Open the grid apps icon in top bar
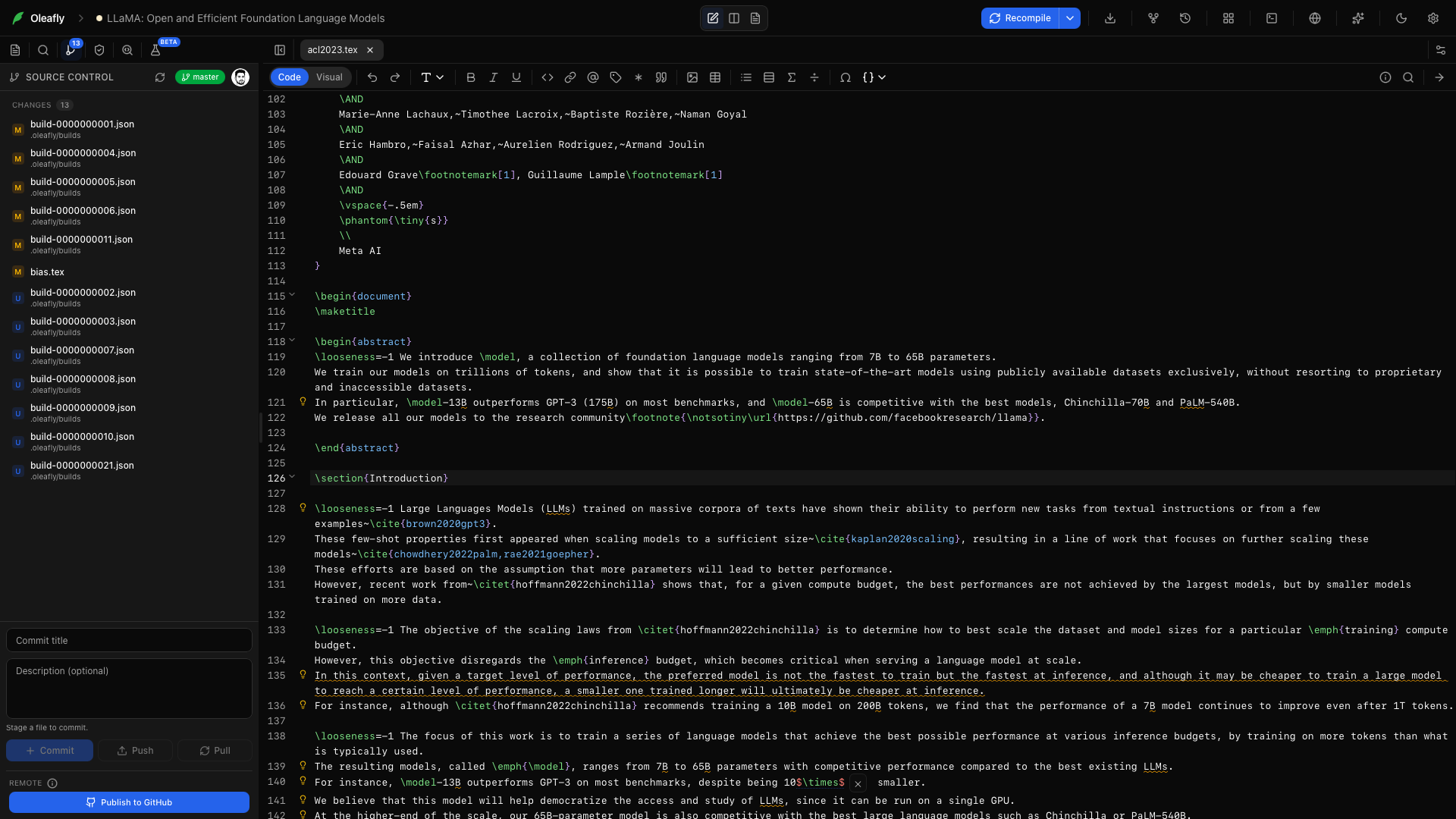The image size is (1456, 819). pos(1228,18)
